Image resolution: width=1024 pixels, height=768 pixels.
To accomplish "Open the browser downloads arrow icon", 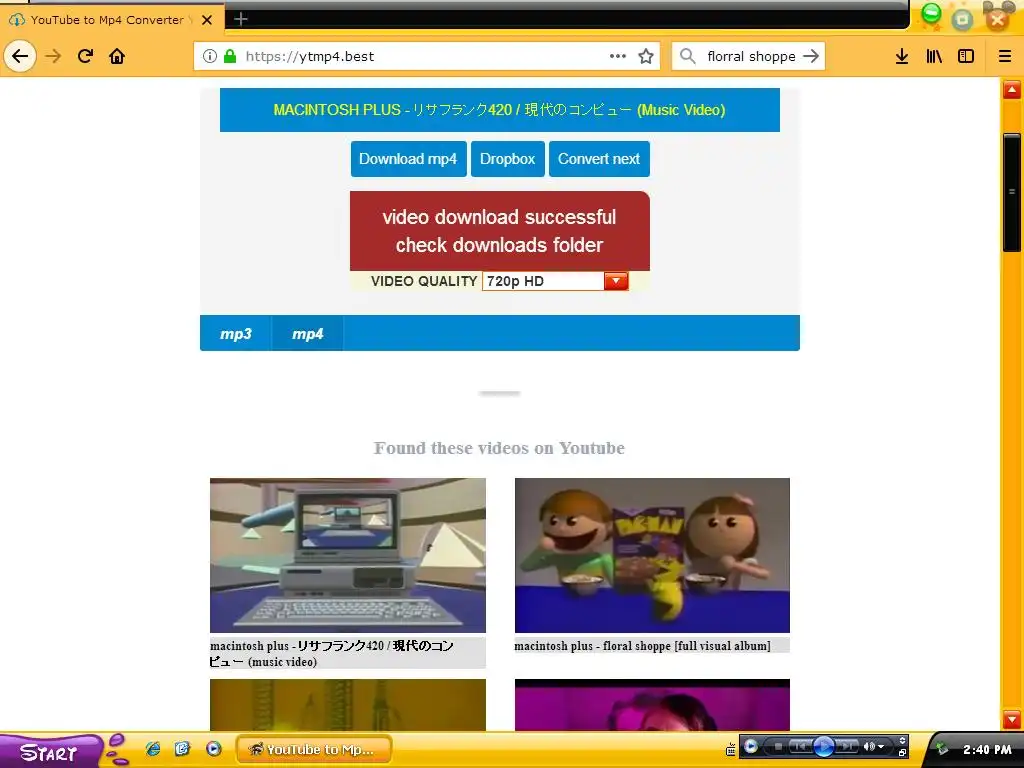I will pyautogui.click(x=902, y=56).
